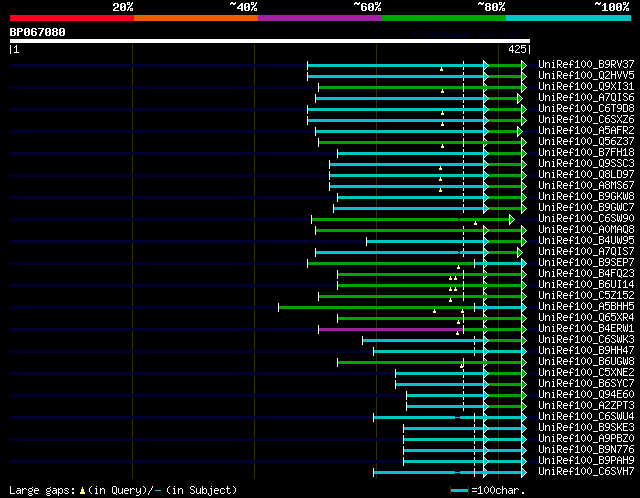The image size is (640, 498).
Task: Click the red 20% identity color segment
Action: (x=72, y=18)
